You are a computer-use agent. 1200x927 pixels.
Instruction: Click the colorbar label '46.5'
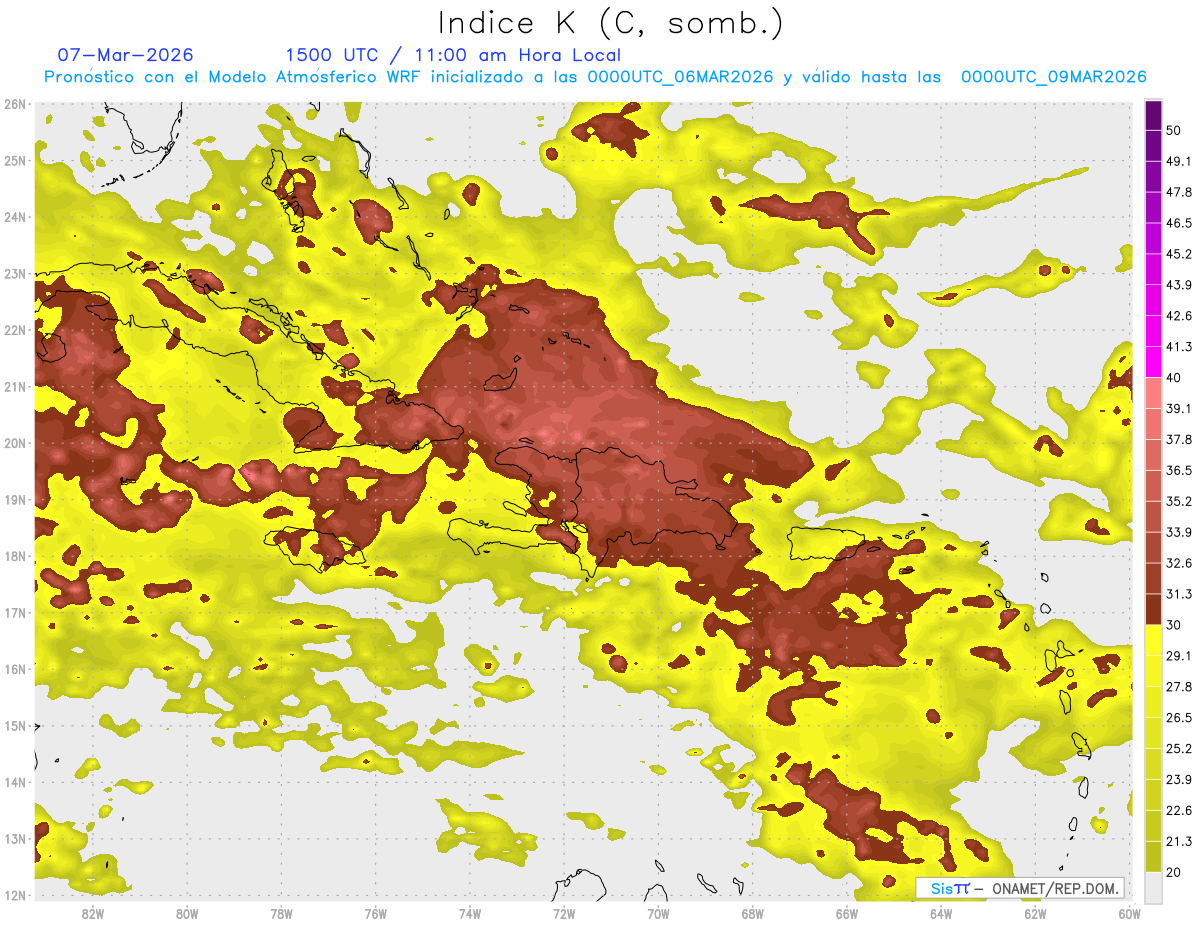1179,223
